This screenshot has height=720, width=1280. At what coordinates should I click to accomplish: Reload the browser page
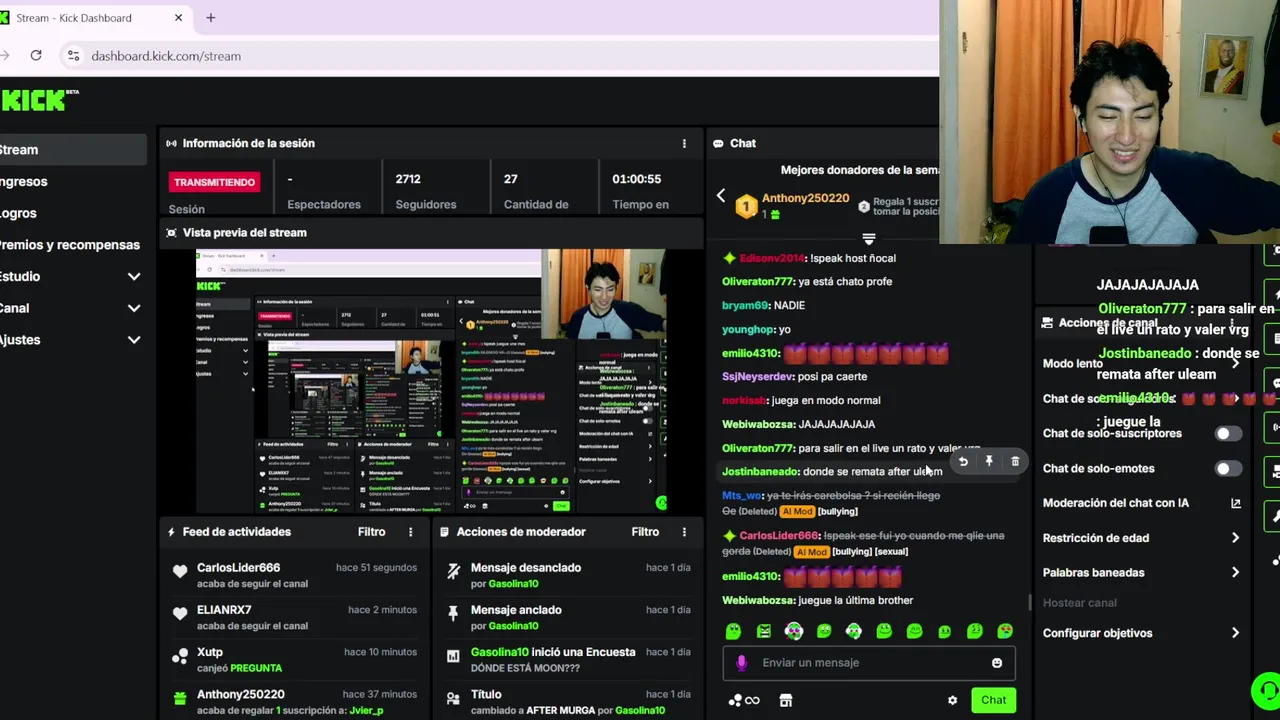coord(36,55)
